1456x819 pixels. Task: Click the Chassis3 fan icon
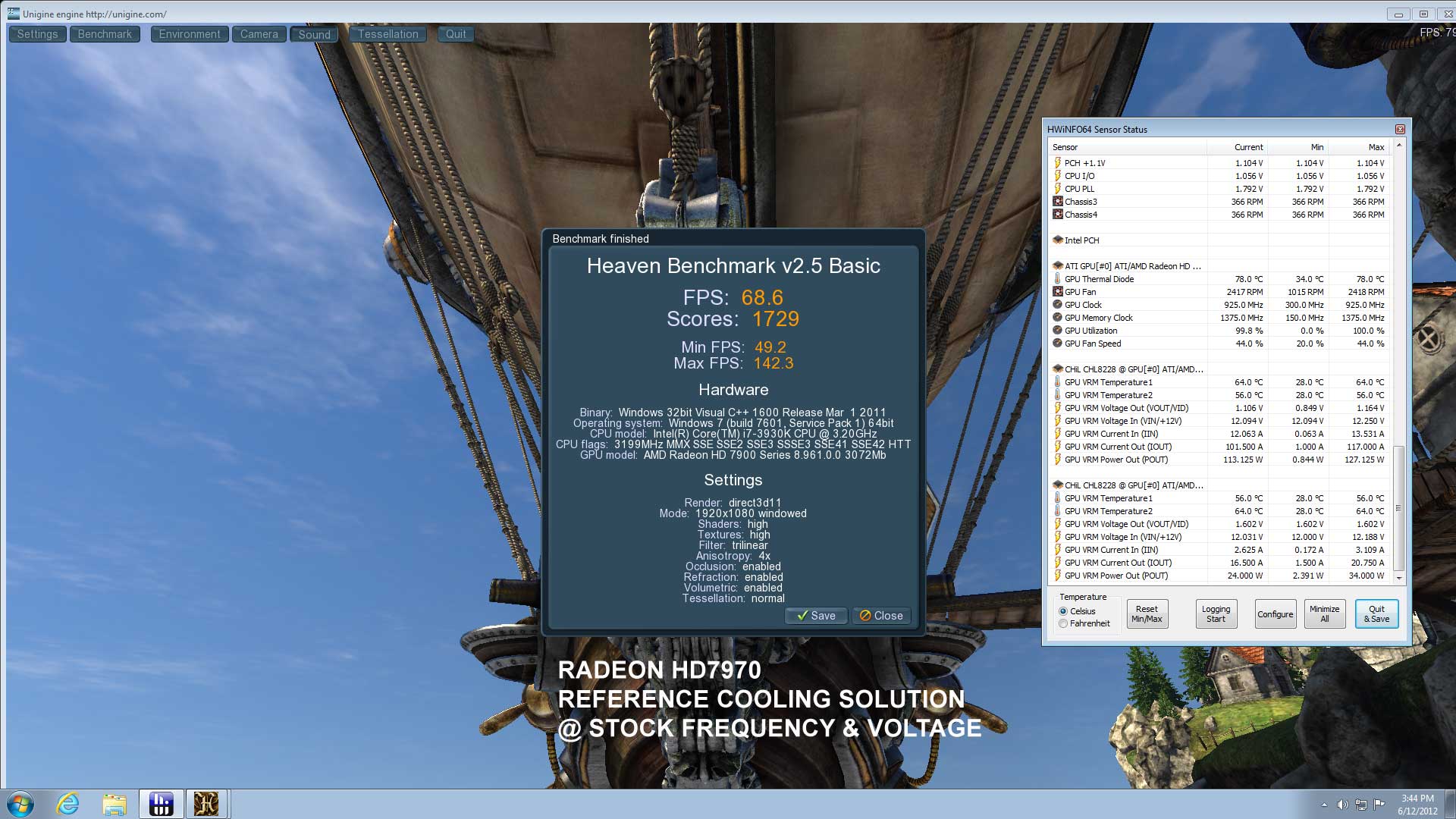tap(1057, 202)
